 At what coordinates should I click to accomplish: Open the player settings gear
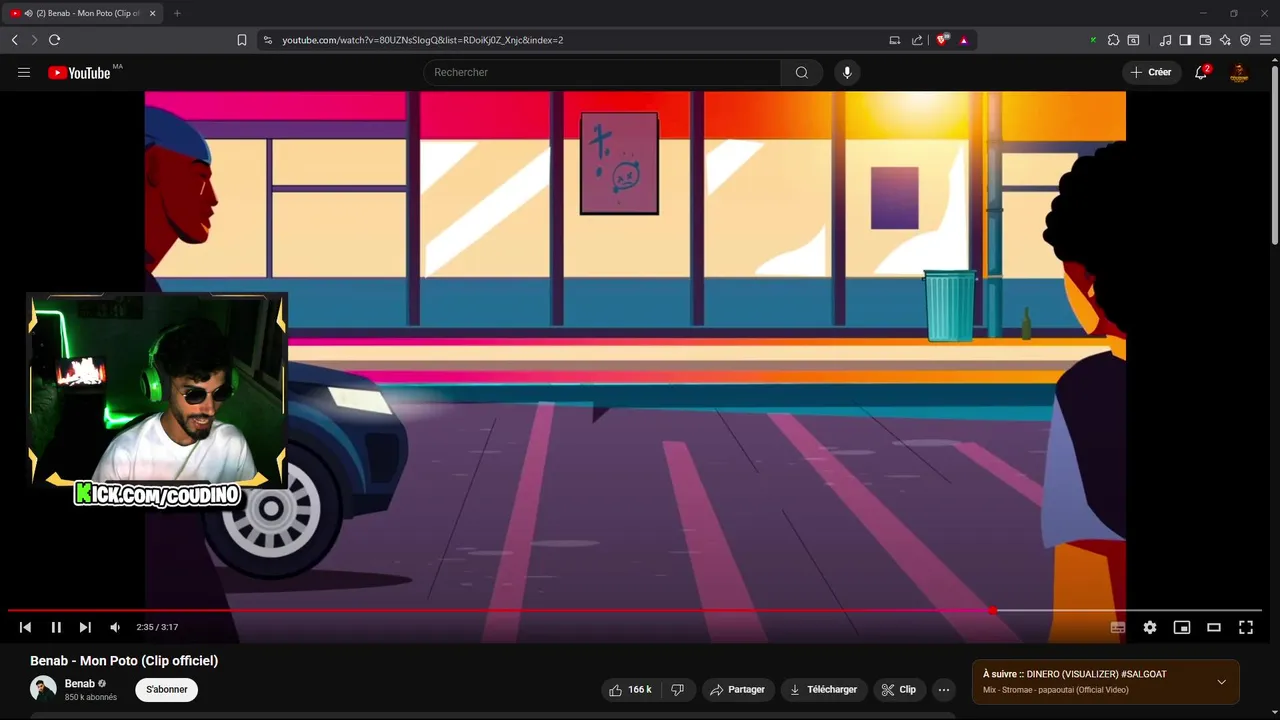pos(1150,627)
